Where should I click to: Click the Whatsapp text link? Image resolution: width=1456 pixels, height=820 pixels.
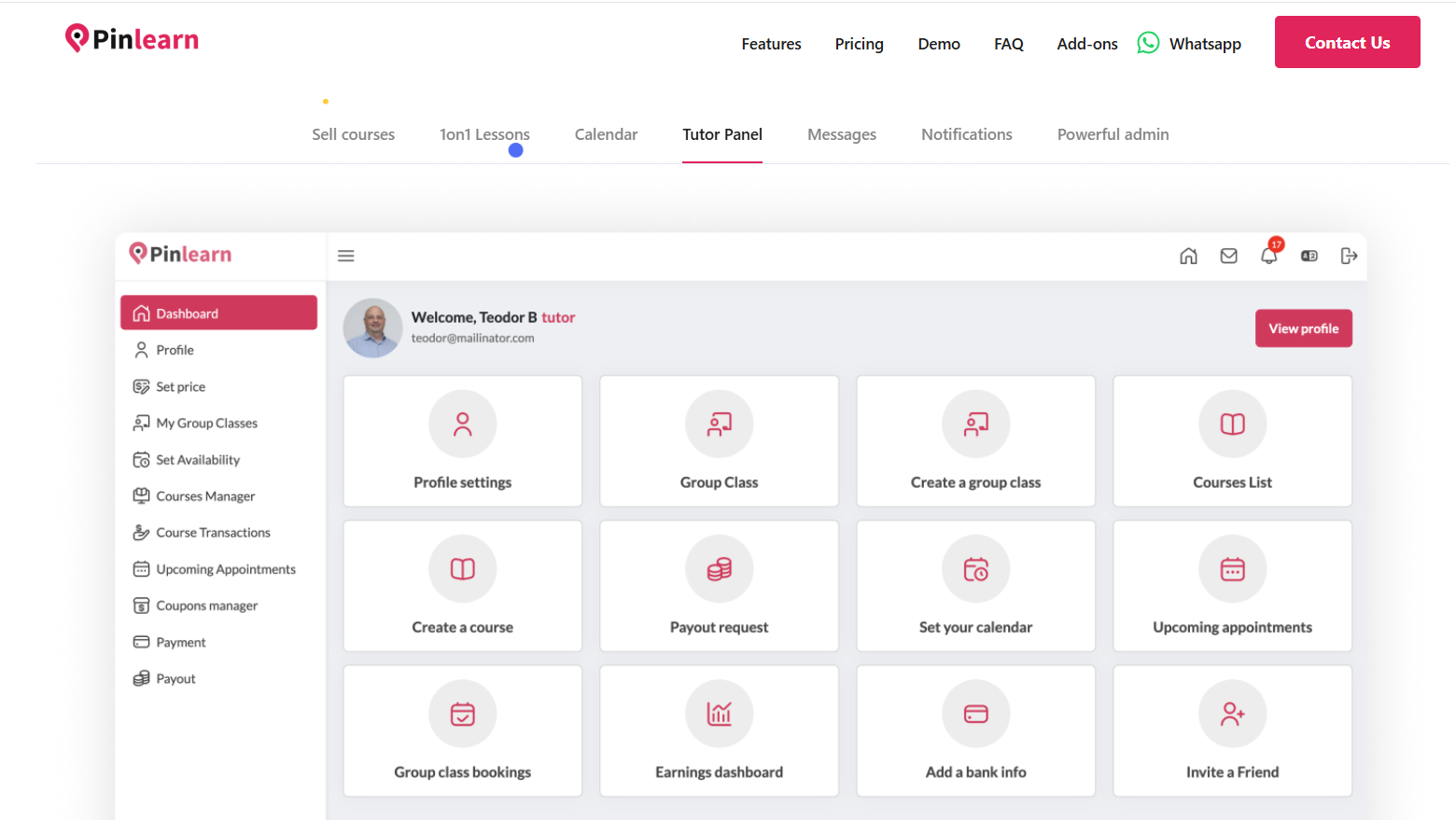click(1205, 44)
